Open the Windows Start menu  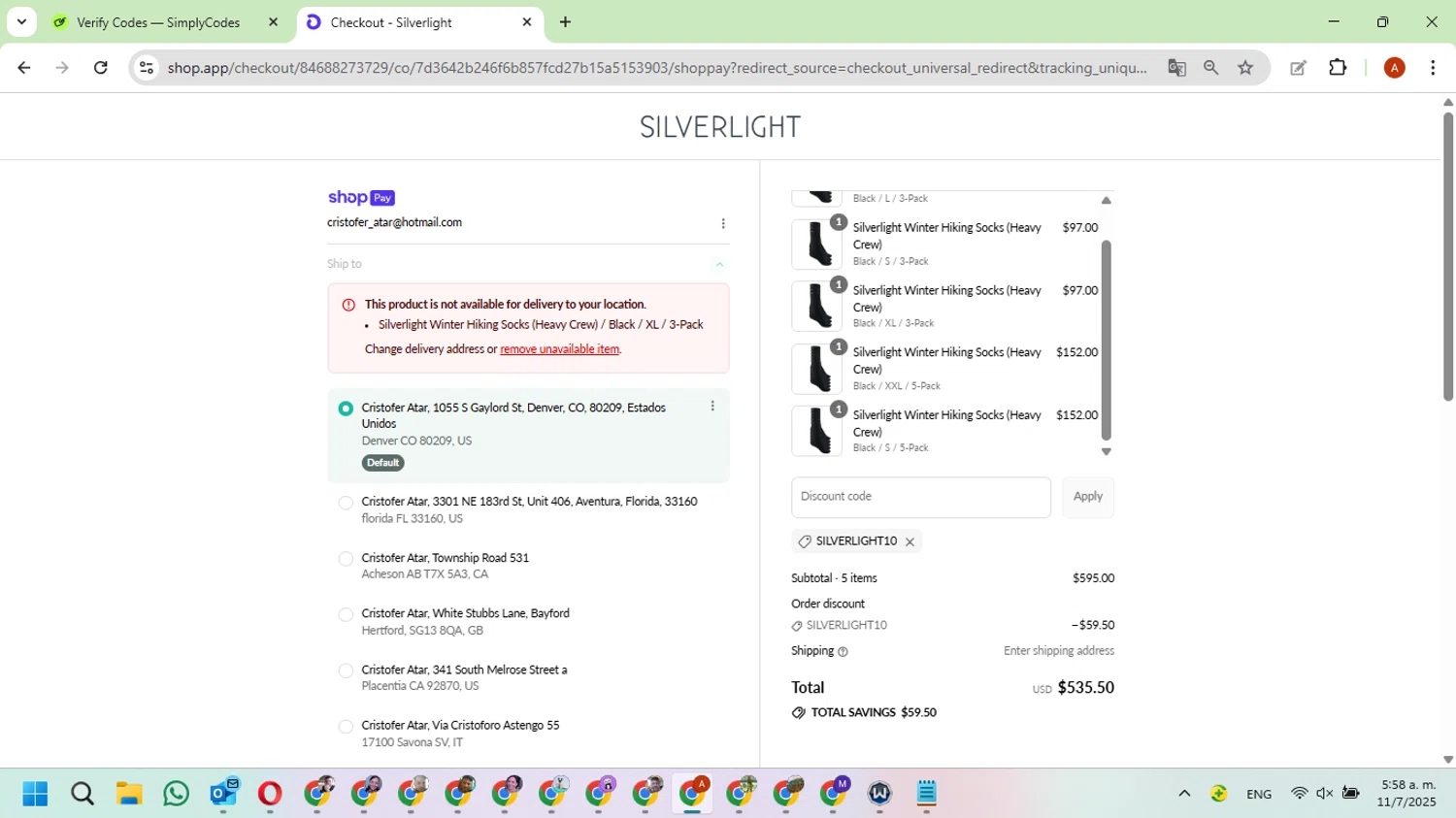click(x=35, y=794)
